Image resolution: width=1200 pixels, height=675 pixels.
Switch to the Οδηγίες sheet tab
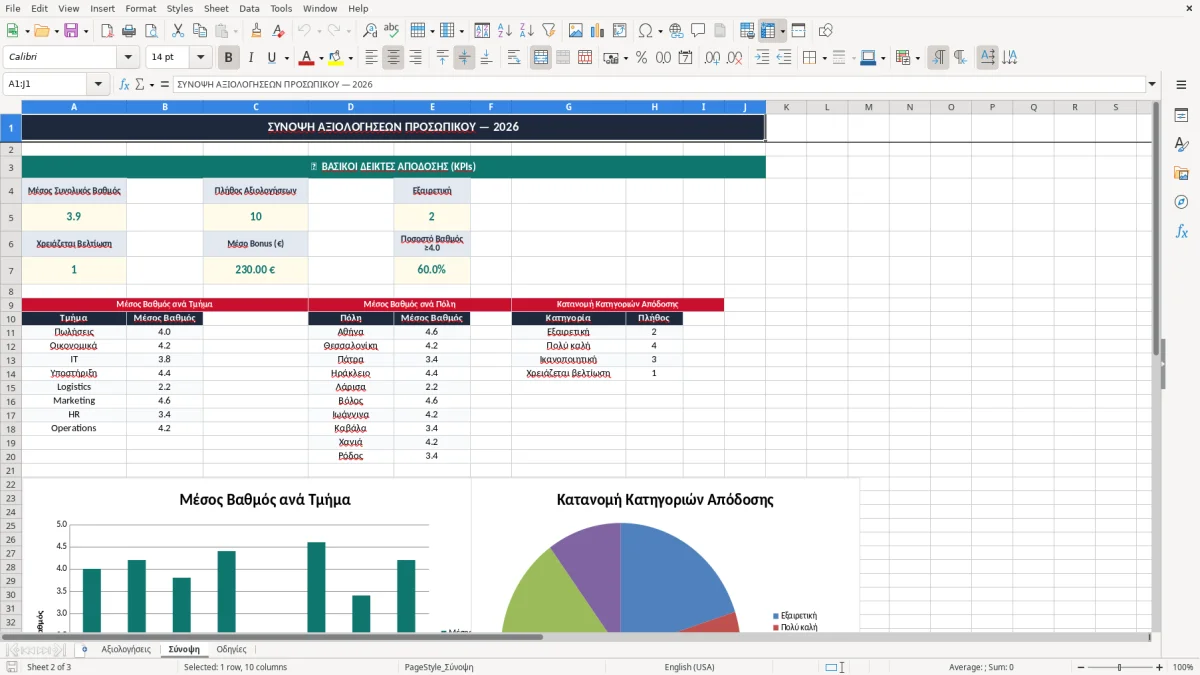231,649
